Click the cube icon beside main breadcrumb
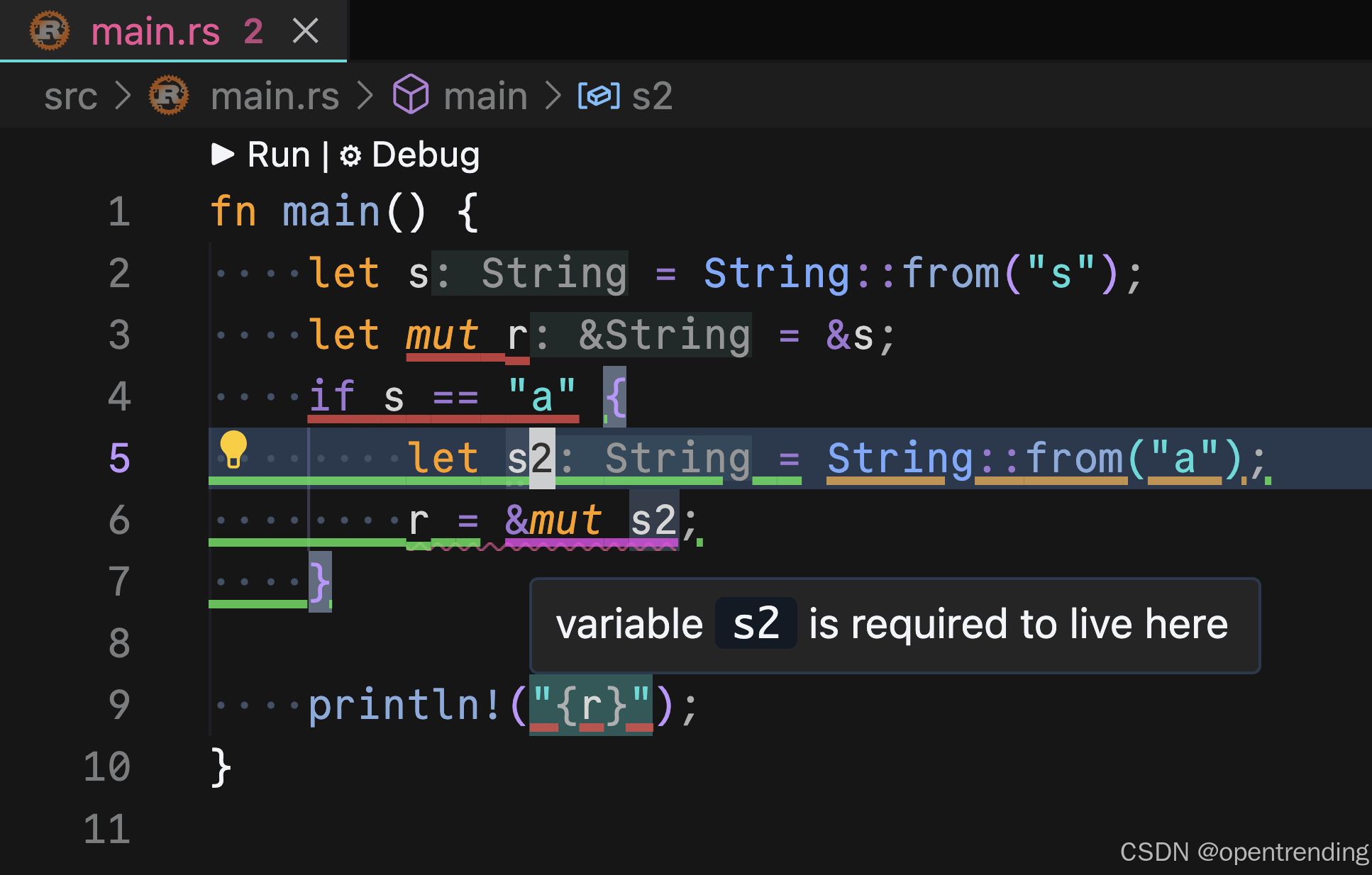This screenshot has height=875, width=1372. point(411,95)
